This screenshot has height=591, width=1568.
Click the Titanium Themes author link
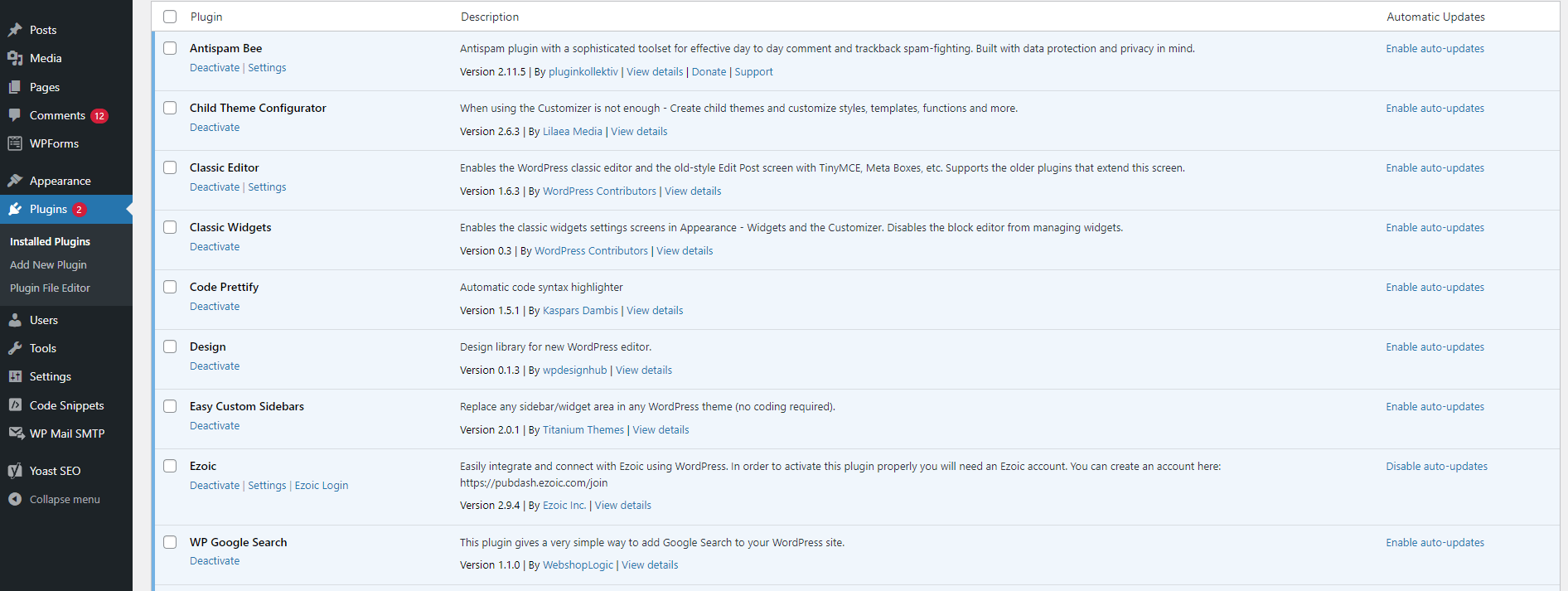[583, 430]
